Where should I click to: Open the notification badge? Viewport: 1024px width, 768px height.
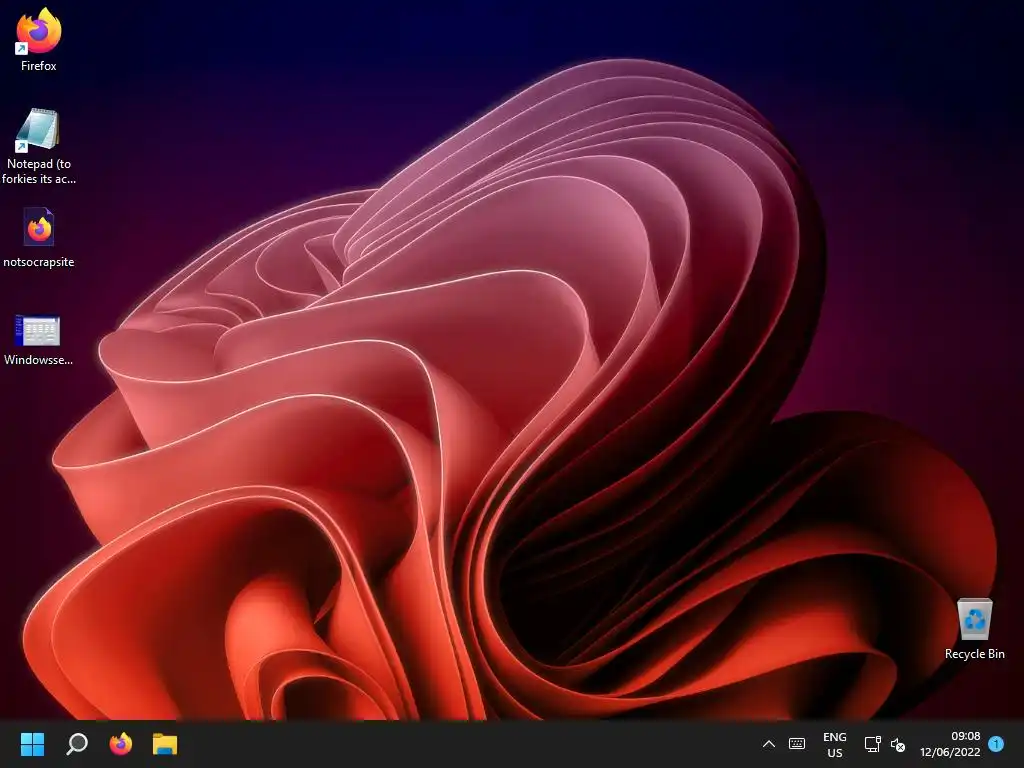click(996, 743)
